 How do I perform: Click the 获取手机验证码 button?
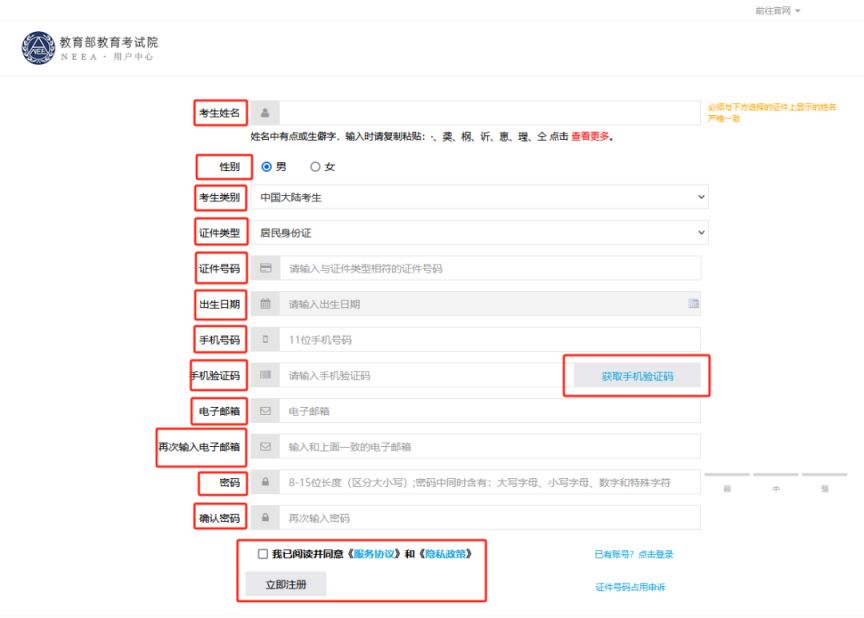click(x=637, y=376)
